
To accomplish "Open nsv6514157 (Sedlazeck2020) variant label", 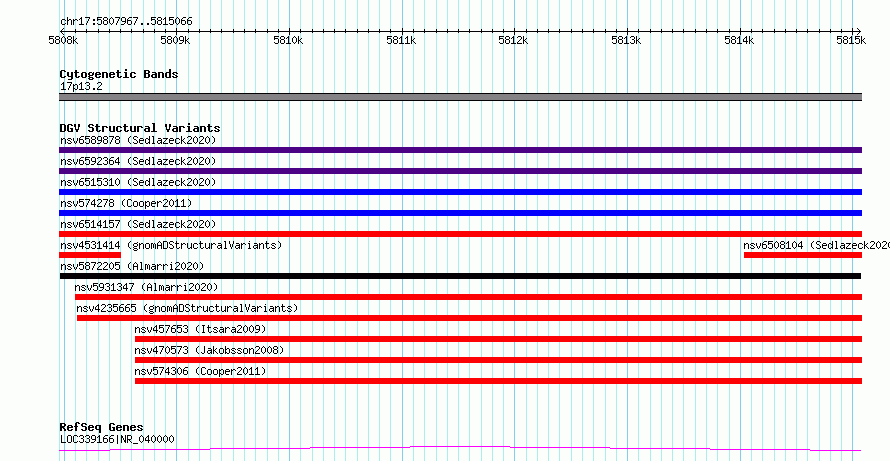I will coord(138,224).
